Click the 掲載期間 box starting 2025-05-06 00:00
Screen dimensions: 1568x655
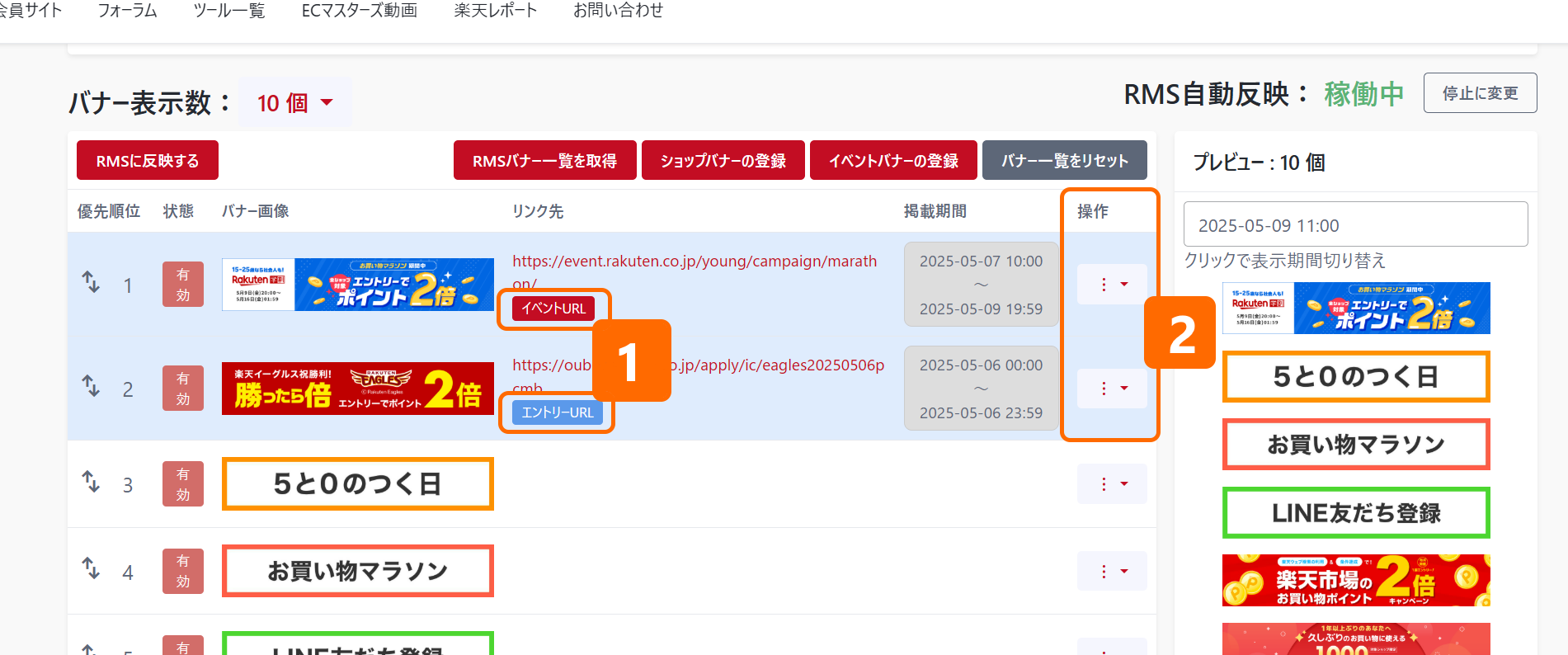(981, 389)
